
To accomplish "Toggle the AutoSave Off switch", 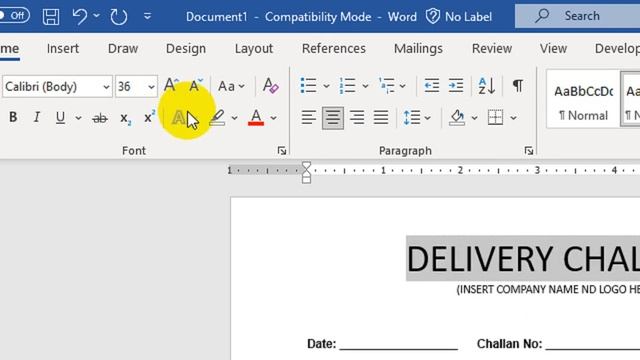I will [x=14, y=16].
